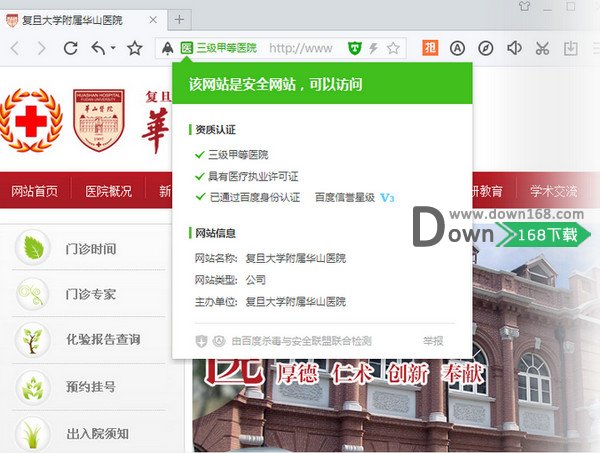Click the 网站名称 info row
This screenshot has height=453, width=600.
click(270, 258)
